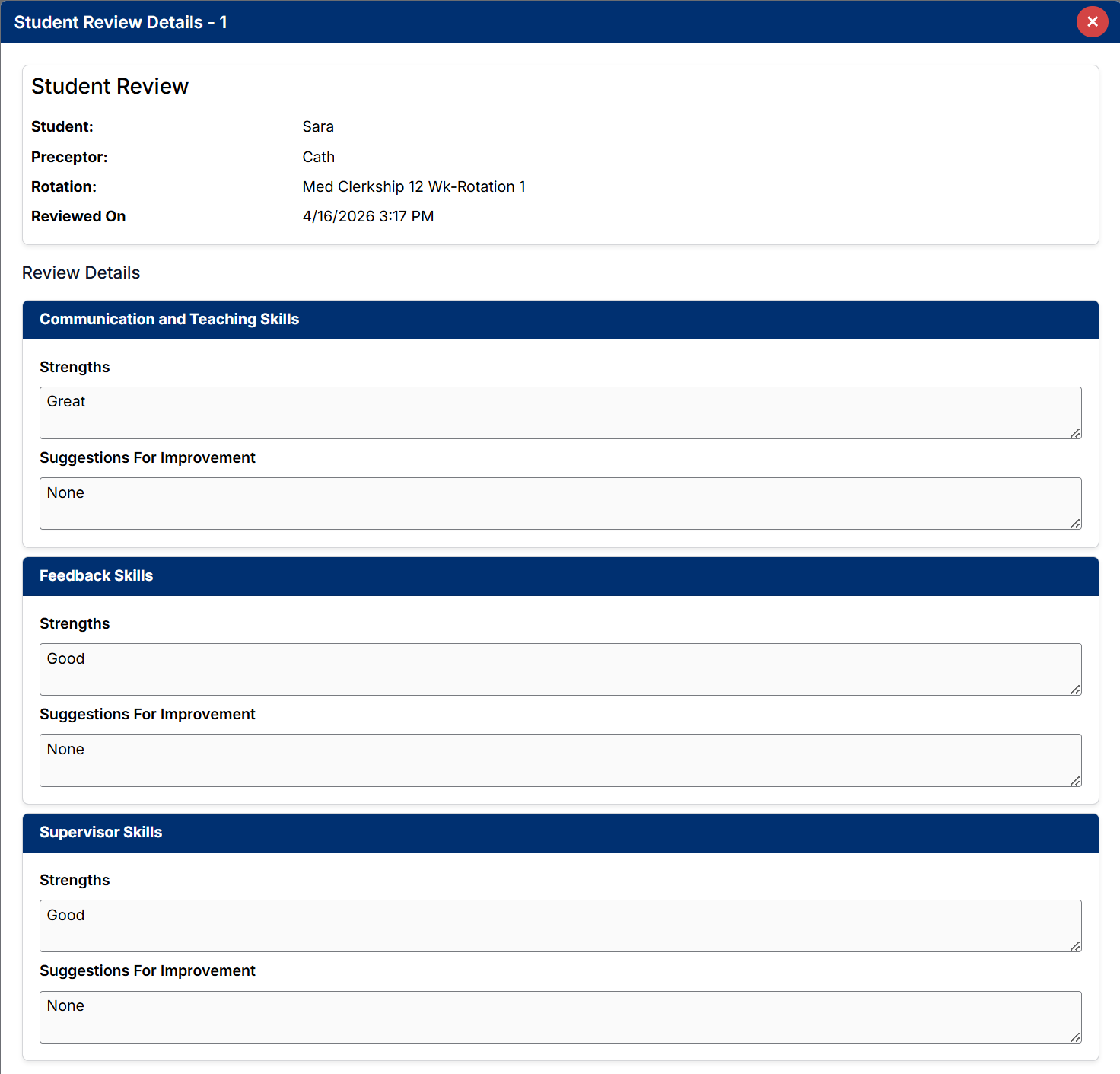Click inside the Communication Strengths text box

click(x=560, y=413)
